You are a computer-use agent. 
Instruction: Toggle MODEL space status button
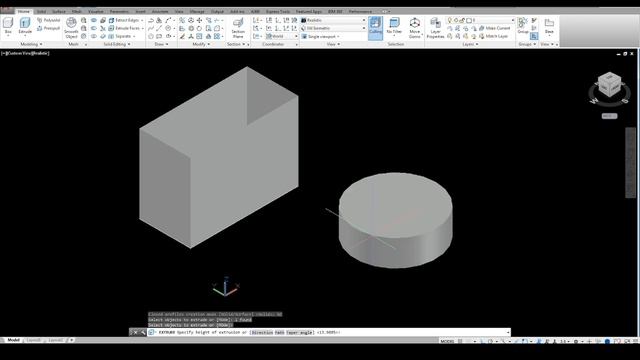[x=447, y=341]
